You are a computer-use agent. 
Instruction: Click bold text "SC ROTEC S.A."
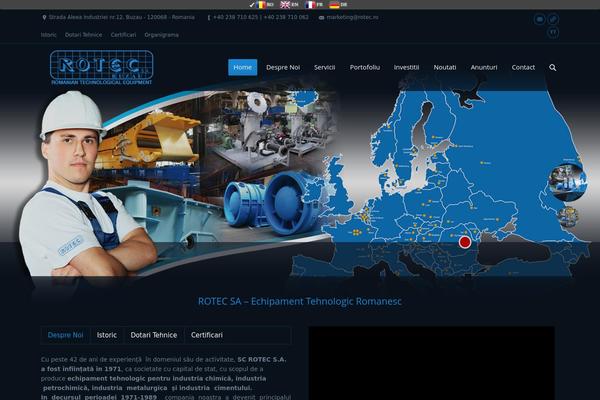262,359
